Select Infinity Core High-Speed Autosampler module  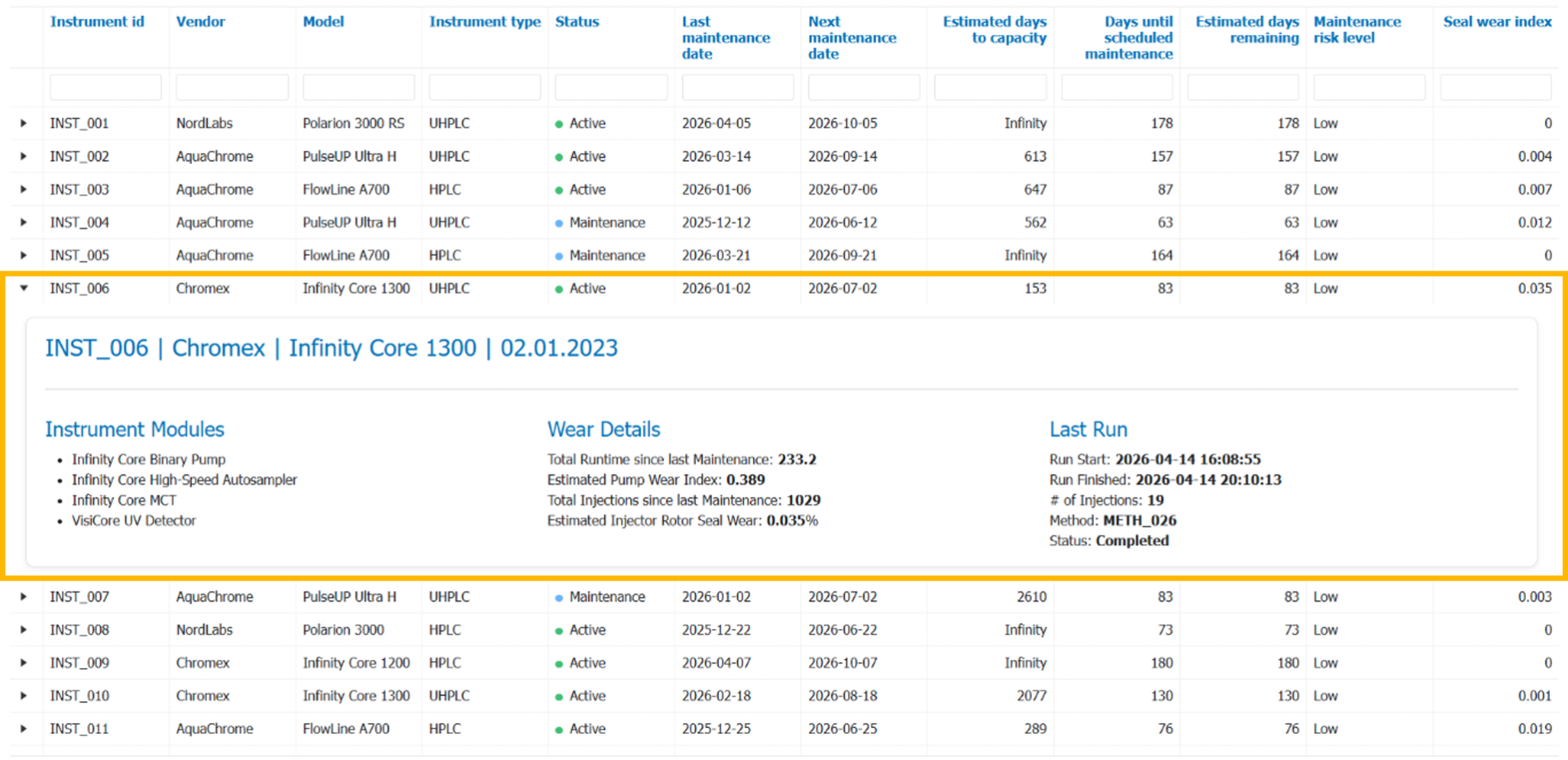pos(185,480)
